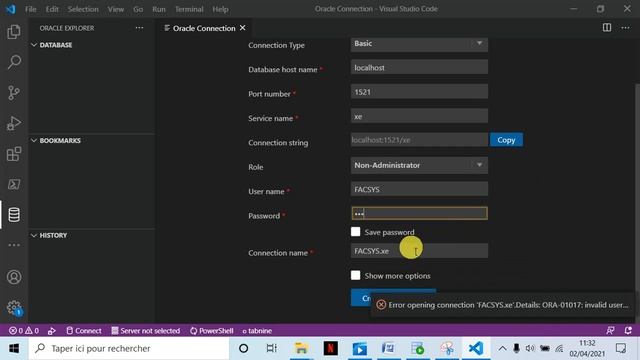Open the Explorer view in activity bar
The image size is (640, 360).
click(14, 32)
